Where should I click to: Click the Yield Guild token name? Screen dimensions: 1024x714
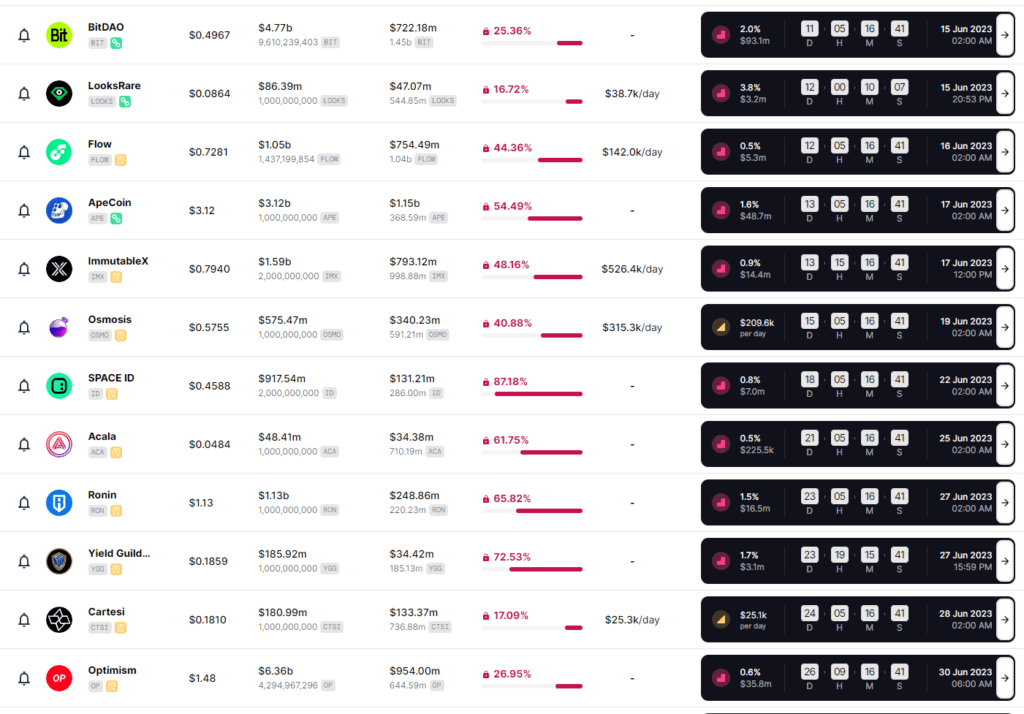tap(118, 553)
